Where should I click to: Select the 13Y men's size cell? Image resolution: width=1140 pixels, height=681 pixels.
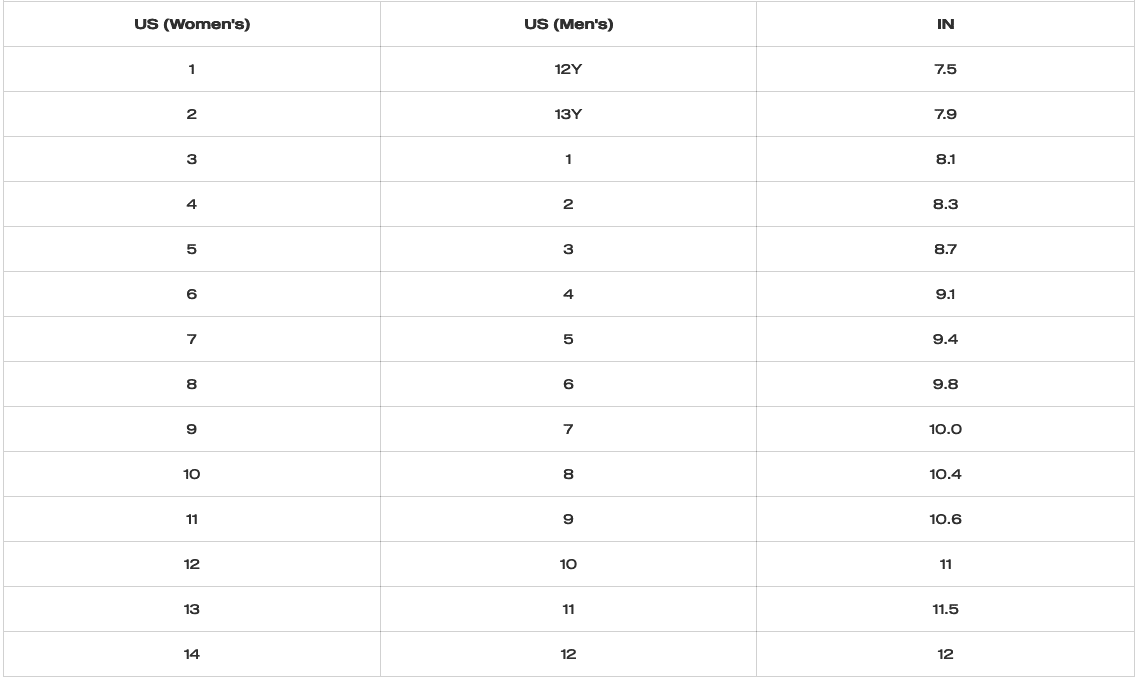pos(568,114)
